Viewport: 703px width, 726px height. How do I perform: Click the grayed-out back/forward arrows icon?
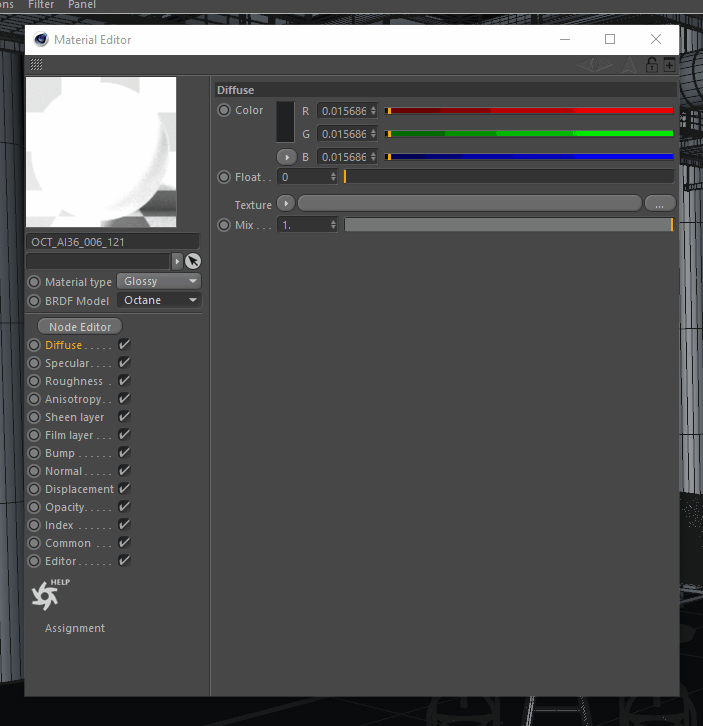pyautogui.click(x=595, y=65)
